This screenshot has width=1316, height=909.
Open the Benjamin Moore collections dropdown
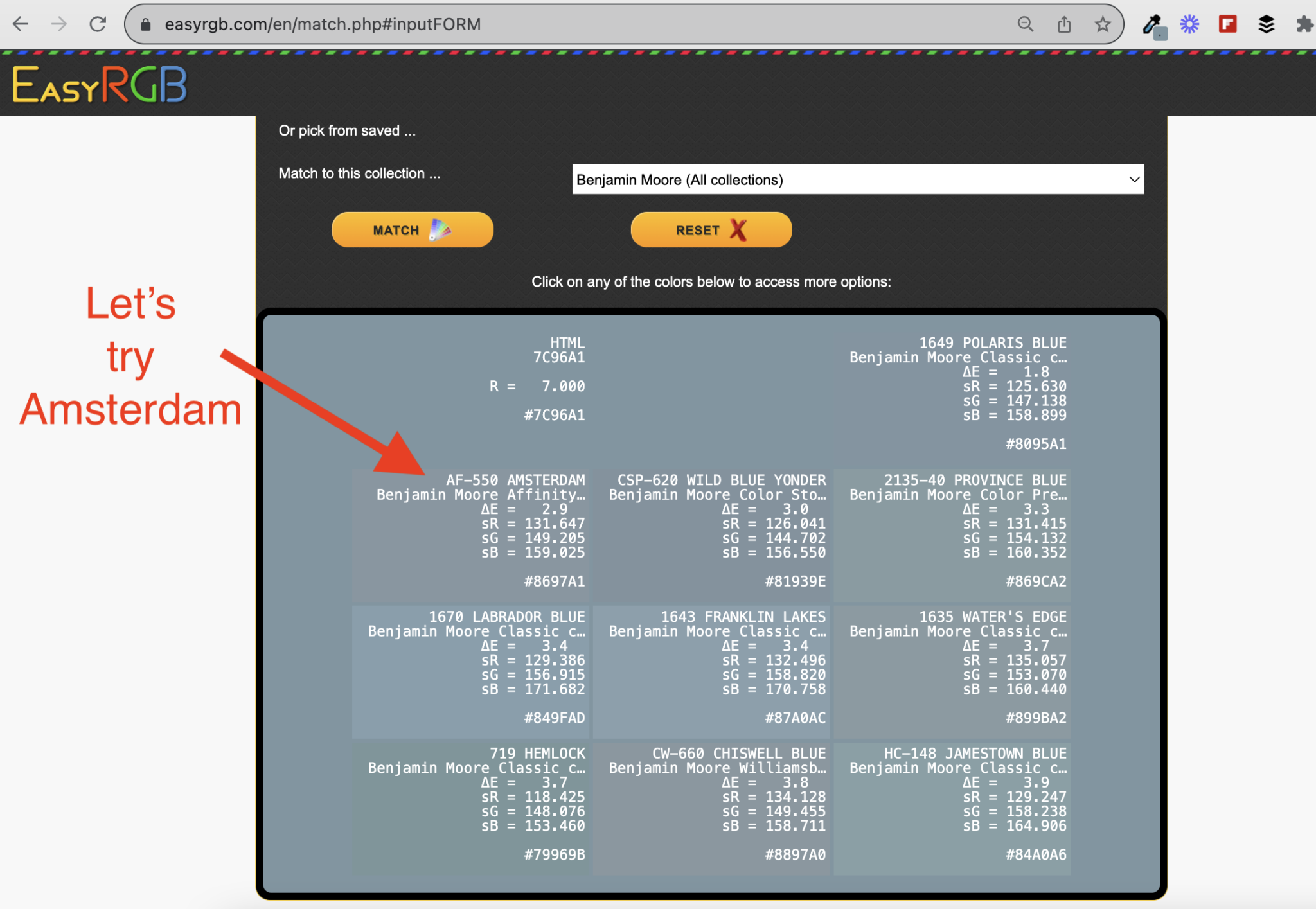tap(858, 180)
